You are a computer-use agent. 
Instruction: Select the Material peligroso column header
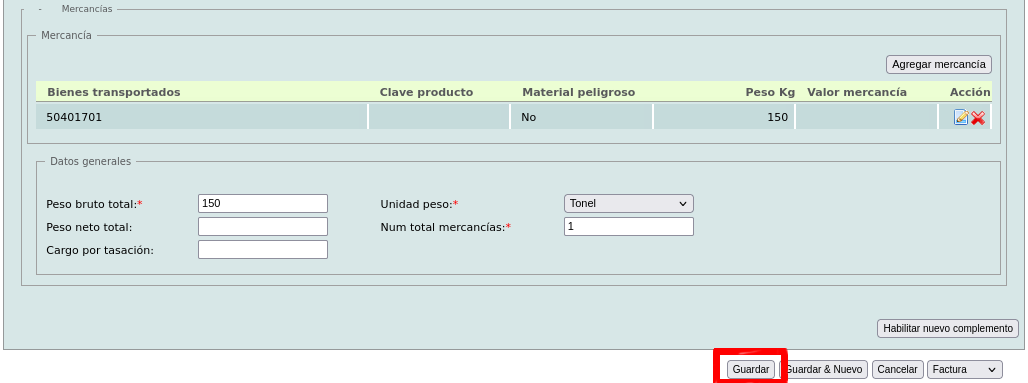click(x=578, y=92)
